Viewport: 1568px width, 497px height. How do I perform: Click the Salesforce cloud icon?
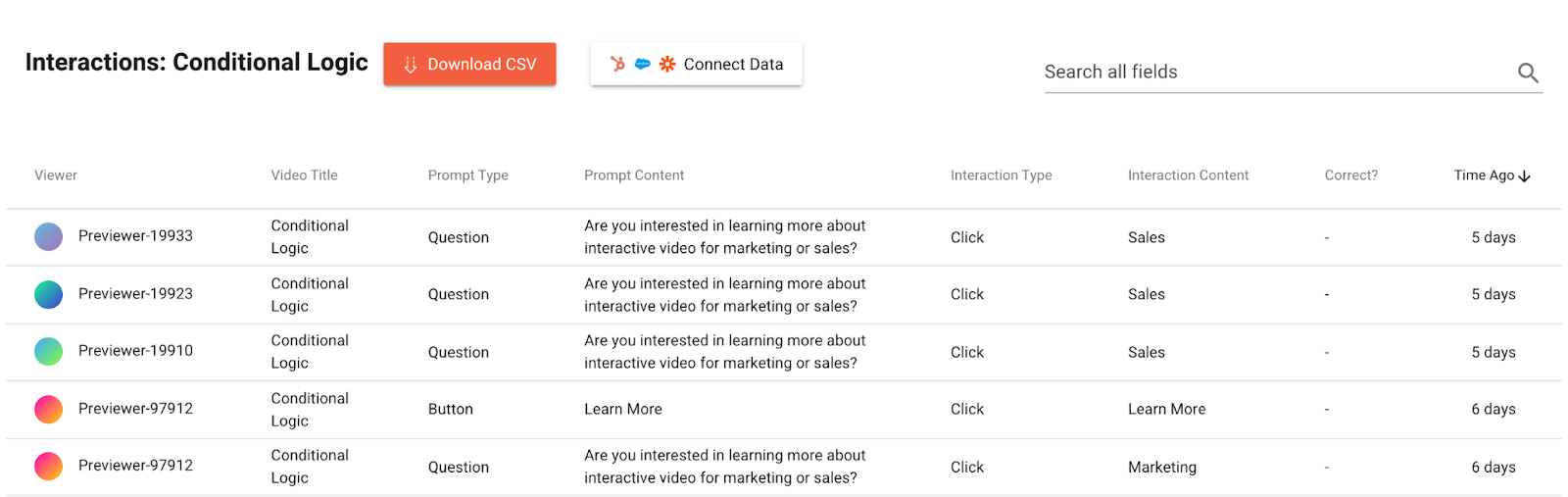643,64
